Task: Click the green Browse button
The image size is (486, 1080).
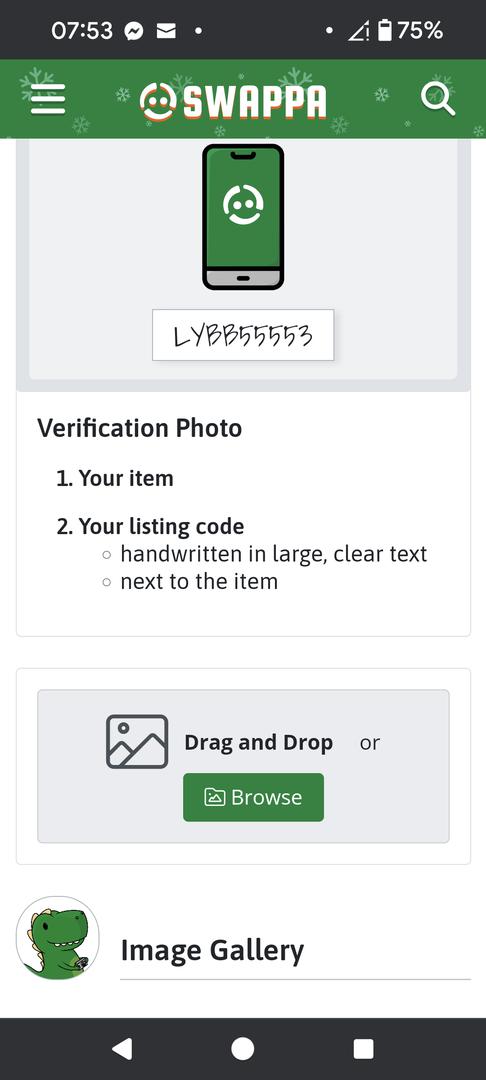Action: (253, 797)
